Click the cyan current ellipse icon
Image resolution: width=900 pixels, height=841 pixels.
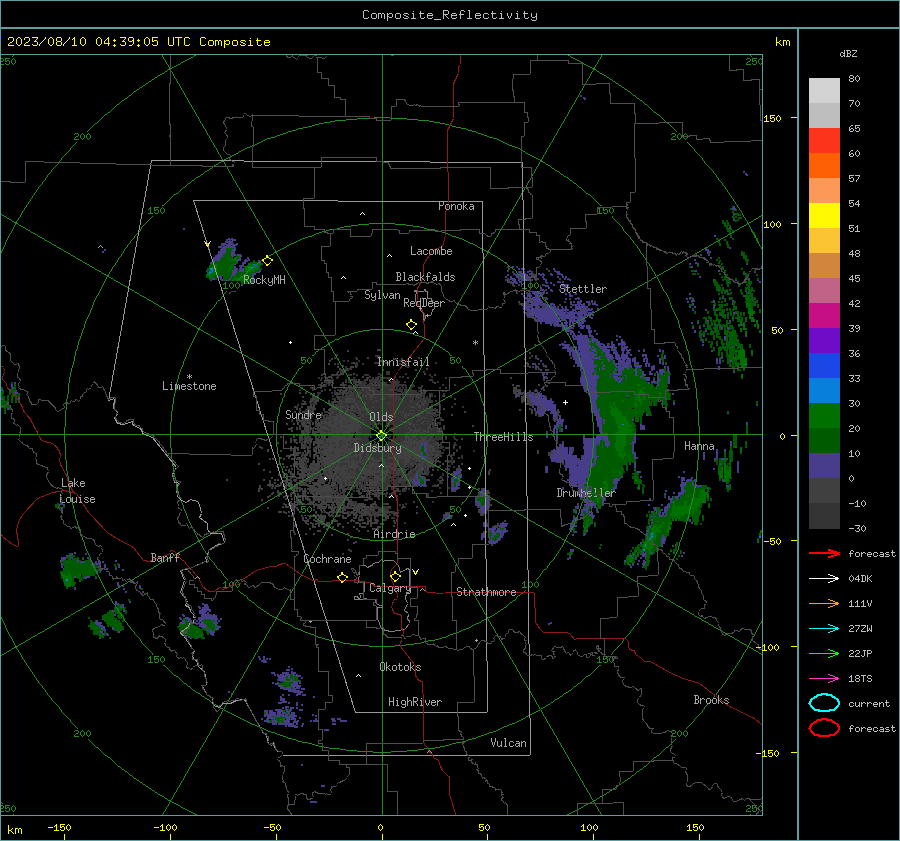(x=824, y=703)
